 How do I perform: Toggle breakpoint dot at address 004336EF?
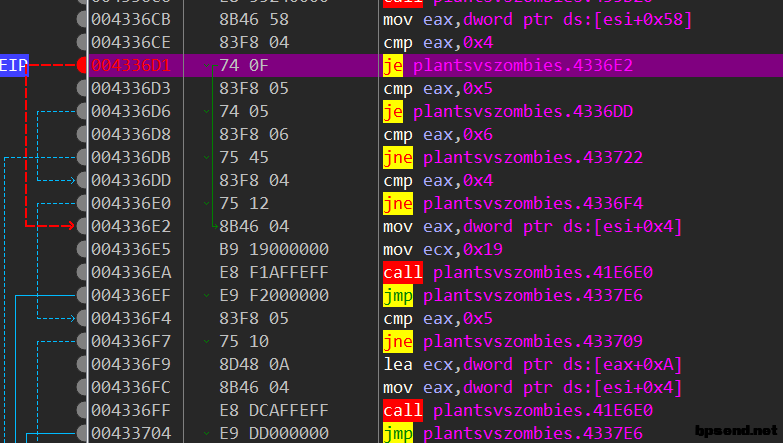click(x=82, y=295)
